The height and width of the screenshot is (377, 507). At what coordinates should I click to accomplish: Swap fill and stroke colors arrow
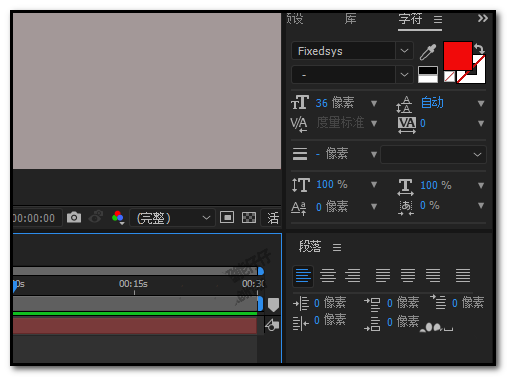[479, 49]
